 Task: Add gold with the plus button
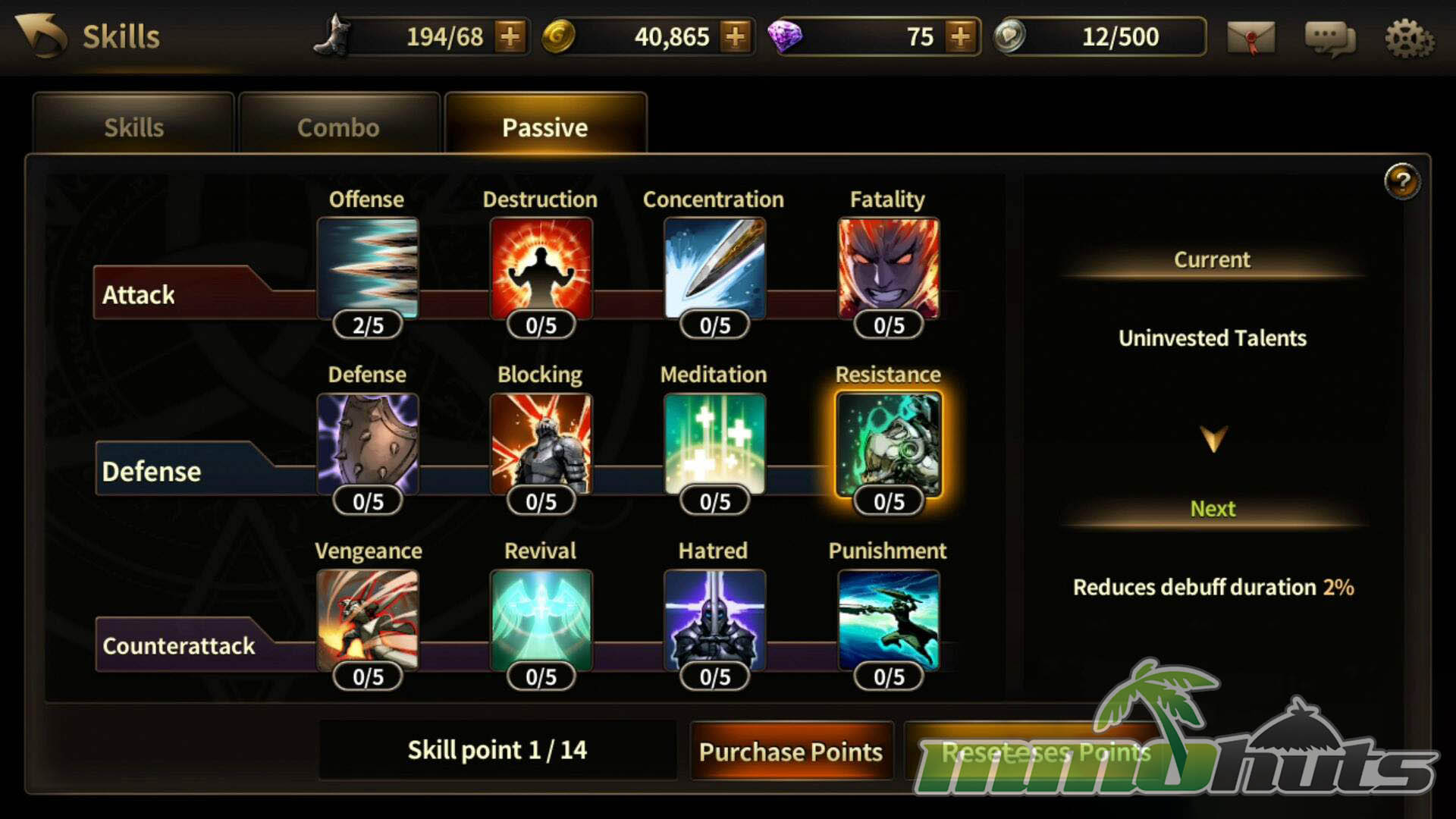click(x=736, y=36)
